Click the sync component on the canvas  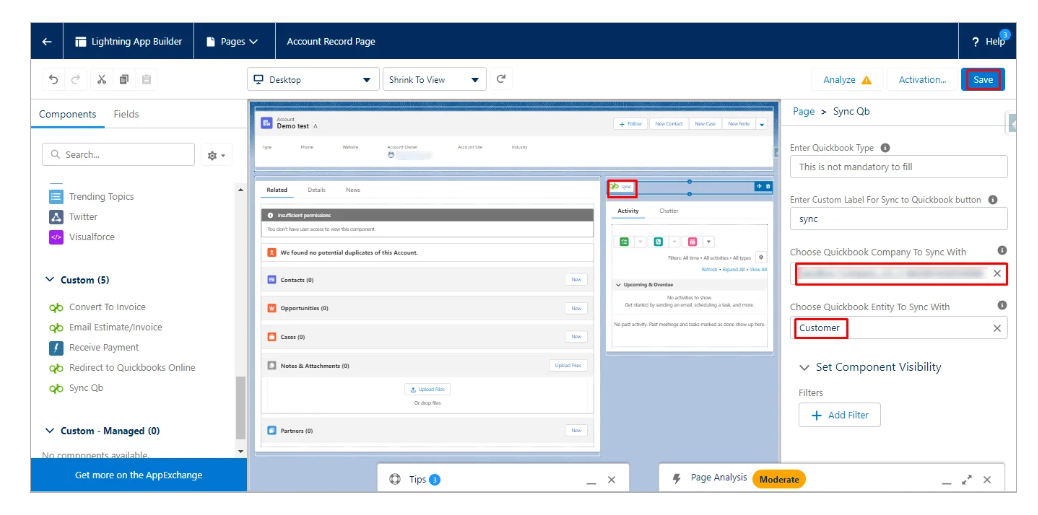click(x=622, y=187)
